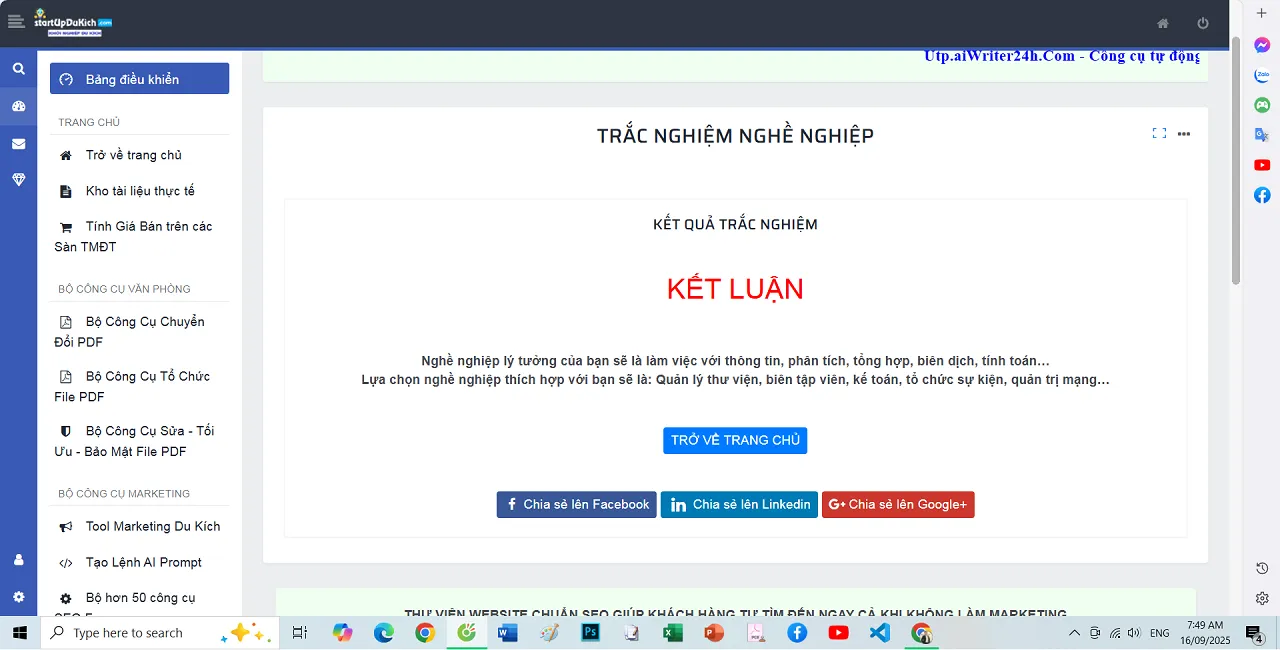The height and width of the screenshot is (650, 1280).
Task: Open Tool Marketing Du Kích
Action: [x=139, y=526]
